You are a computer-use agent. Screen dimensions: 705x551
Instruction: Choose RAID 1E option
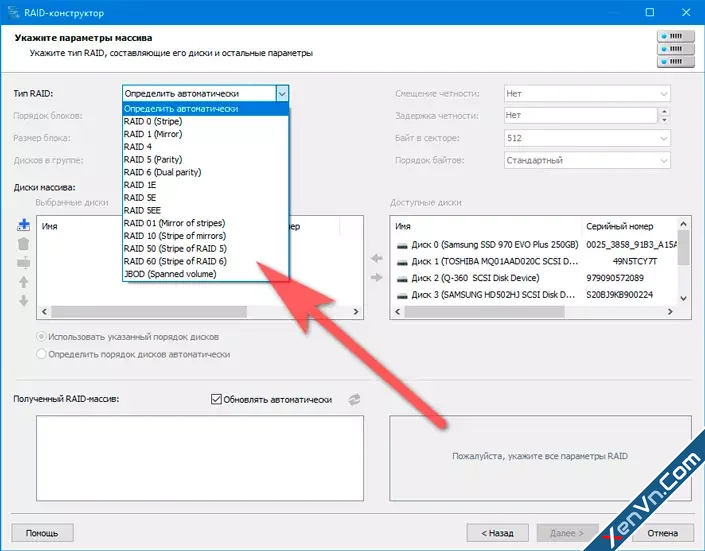coord(205,185)
